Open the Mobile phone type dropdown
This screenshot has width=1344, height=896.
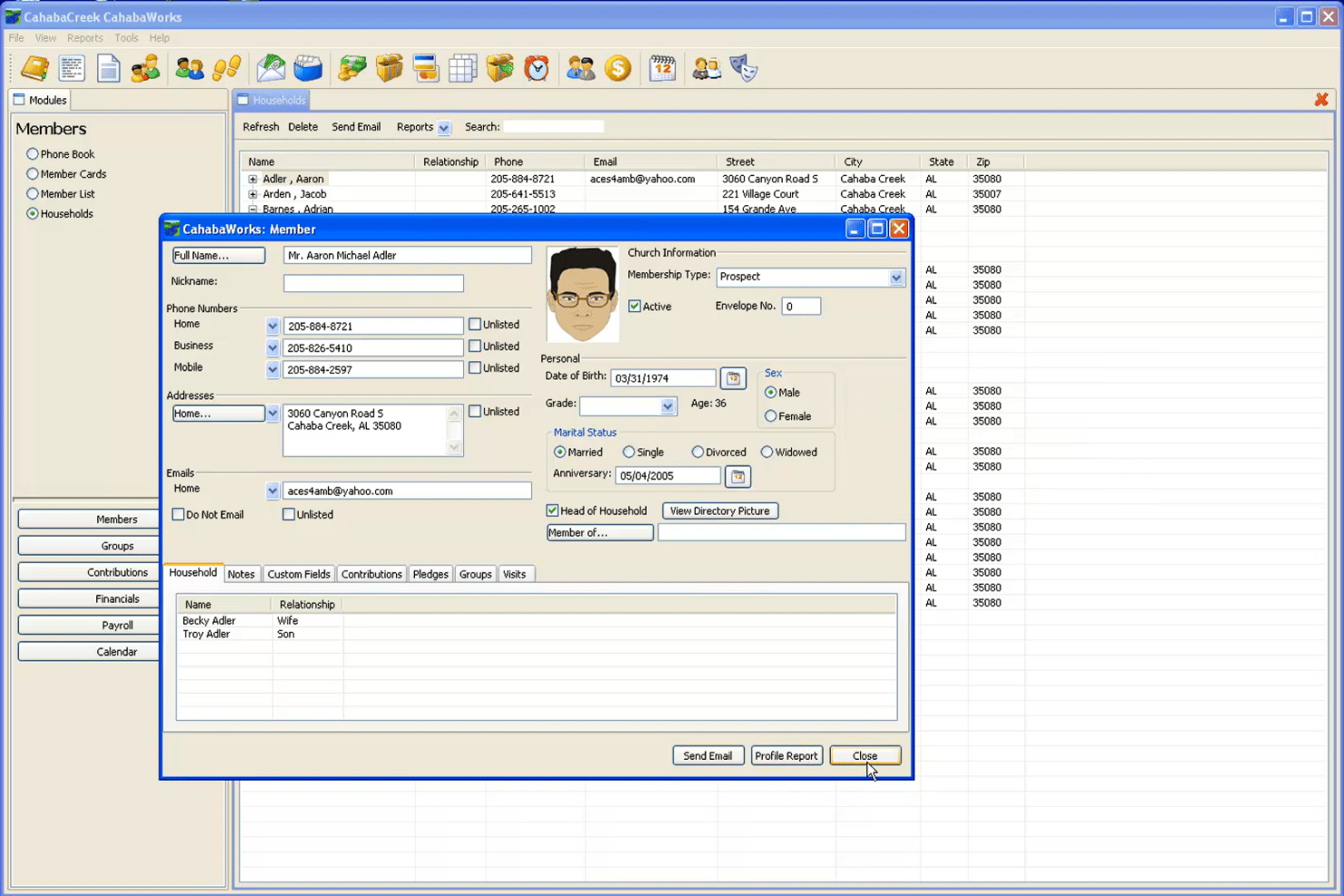272,369
